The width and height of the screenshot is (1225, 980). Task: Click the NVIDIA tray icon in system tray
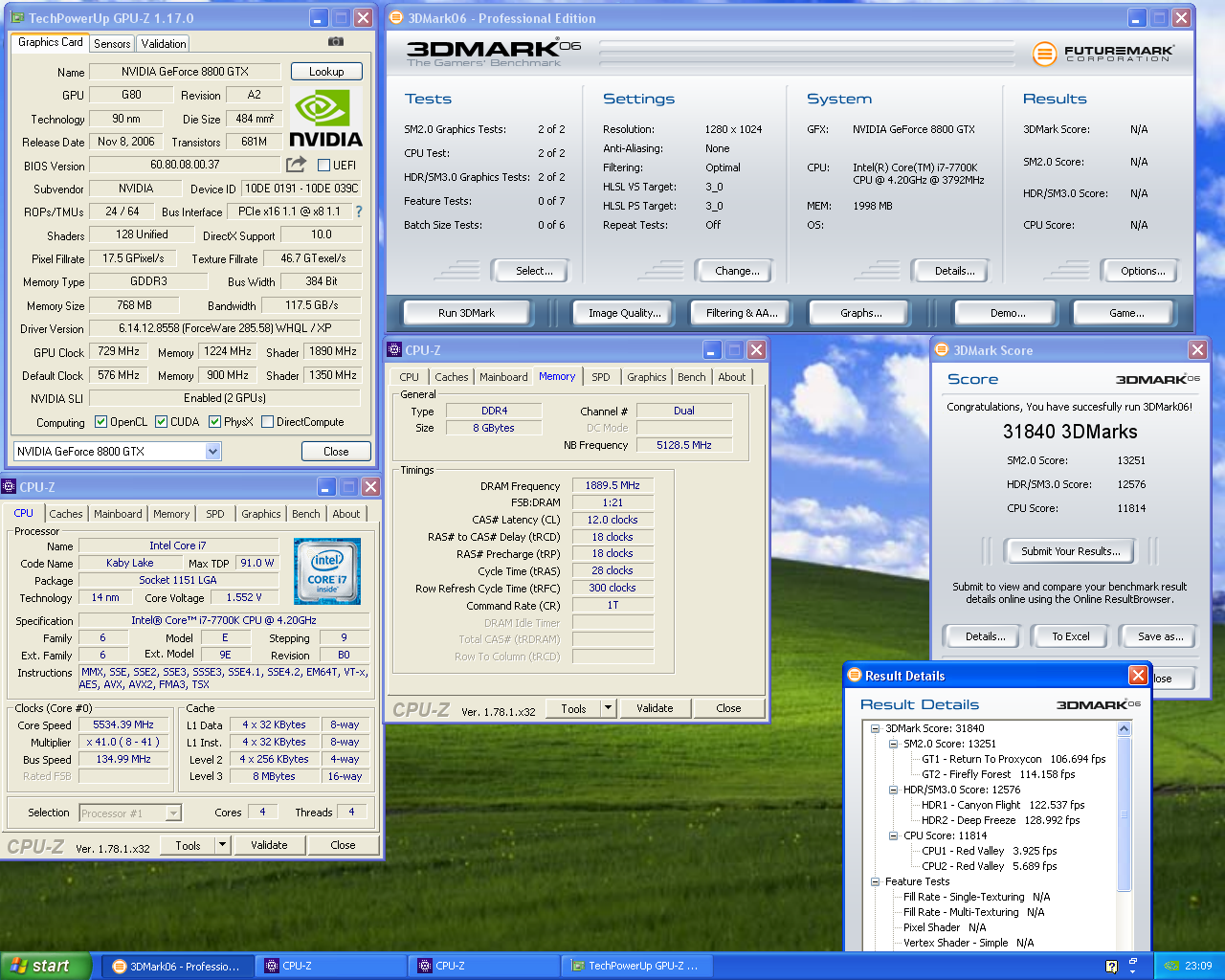[1170, 966]
